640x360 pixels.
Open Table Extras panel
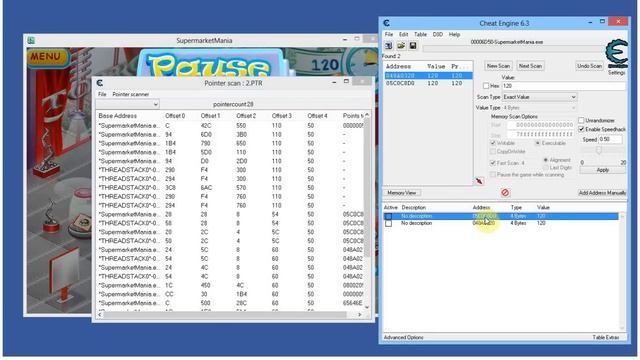coord(606,338)
